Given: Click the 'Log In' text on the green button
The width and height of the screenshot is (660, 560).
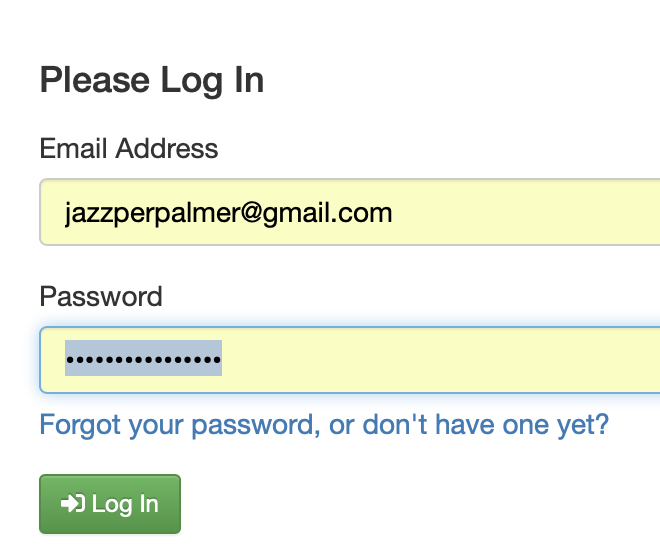Looking at the screenshot, I should [x=125, y=504].
